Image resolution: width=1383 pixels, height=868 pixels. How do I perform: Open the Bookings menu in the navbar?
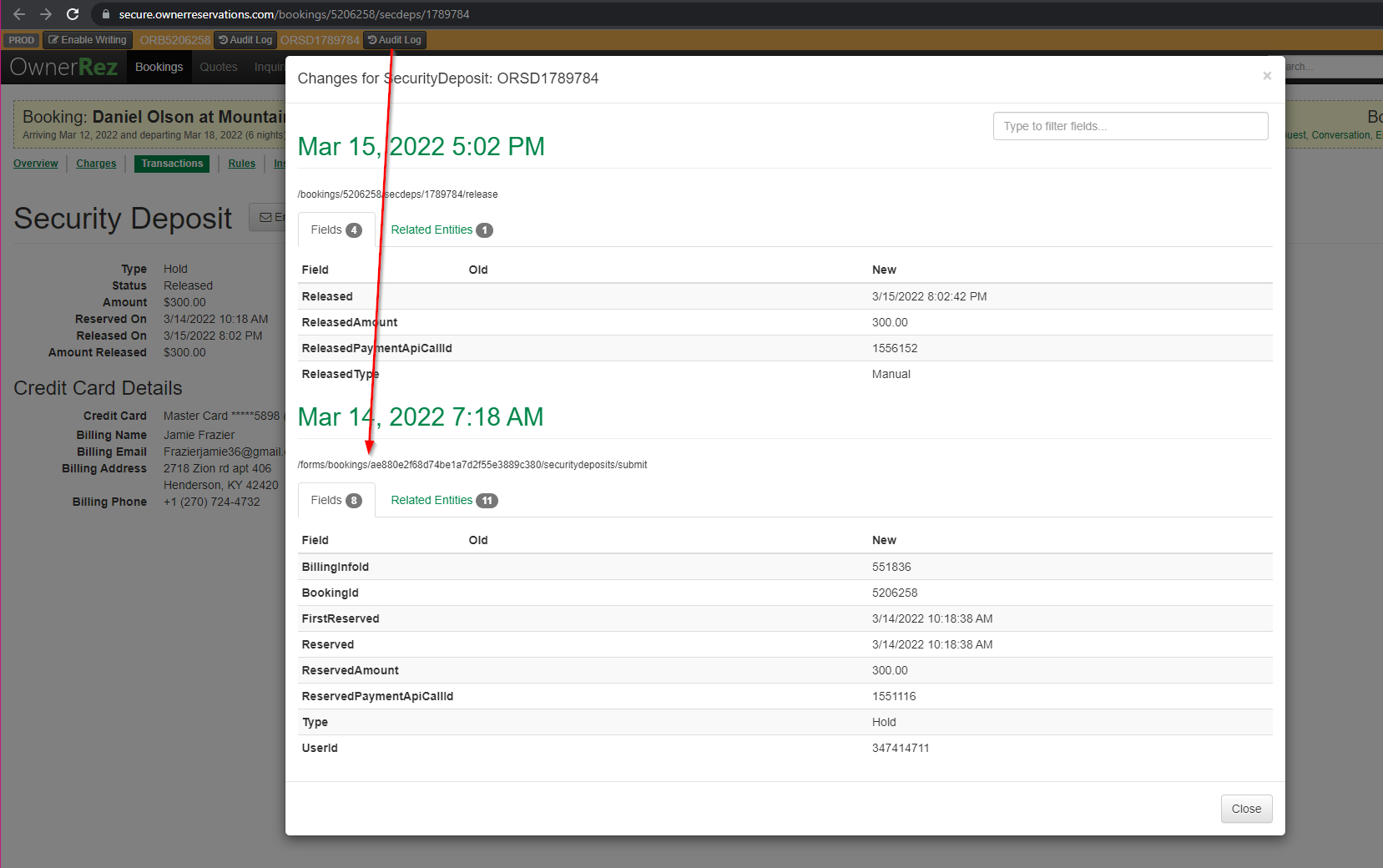coord(159,67)
